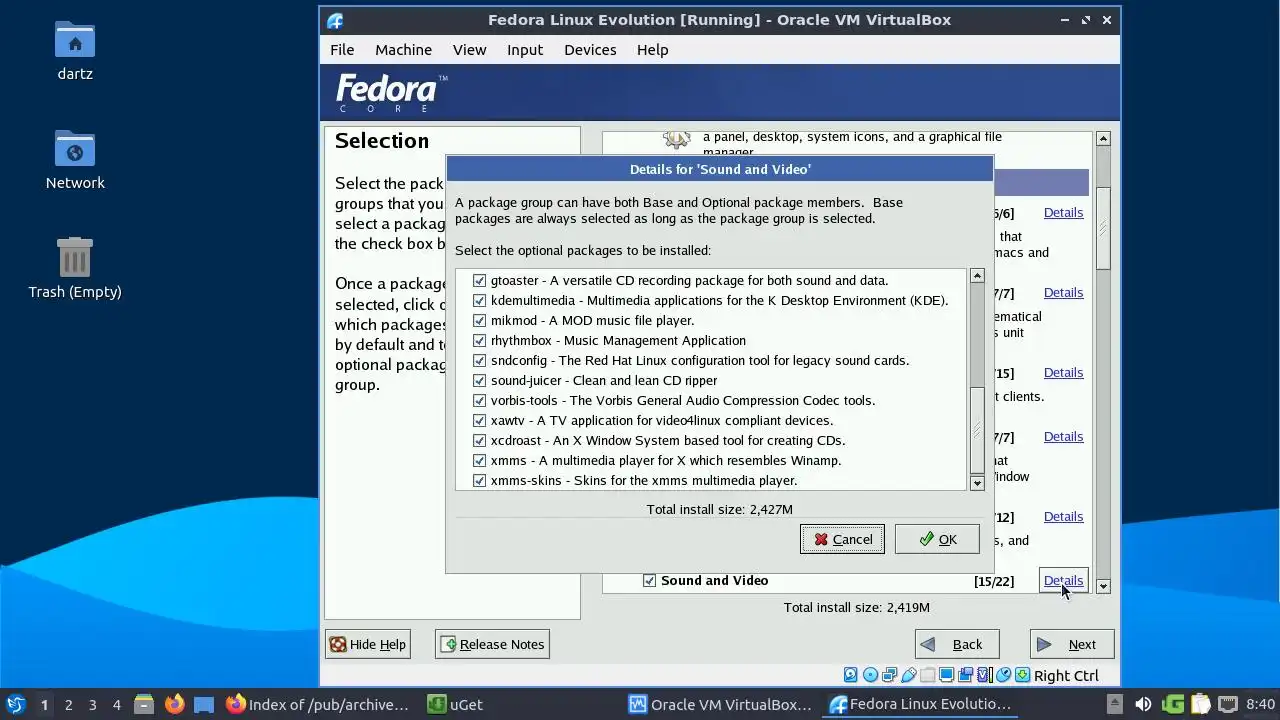This screenshot has height=720, width=1280.
Task: Open the Devices menu
Action: (x=590, y=49)
